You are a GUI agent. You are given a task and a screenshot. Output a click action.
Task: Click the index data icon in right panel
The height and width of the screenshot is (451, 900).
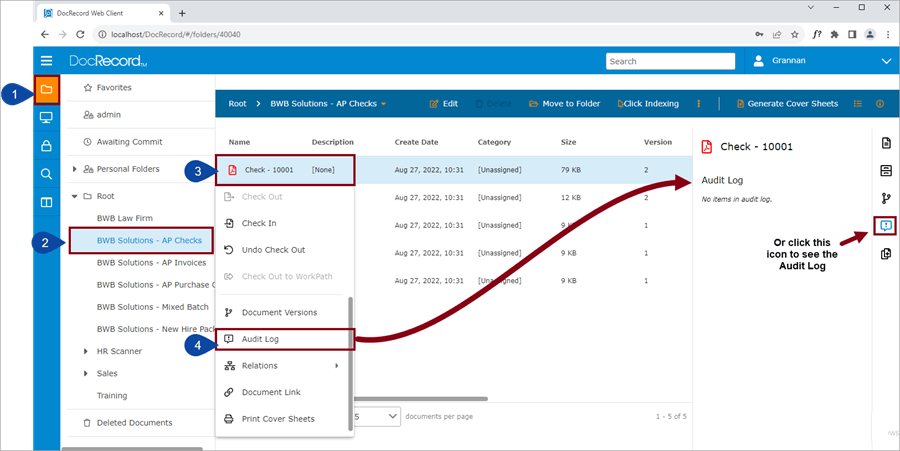(886, 170)
